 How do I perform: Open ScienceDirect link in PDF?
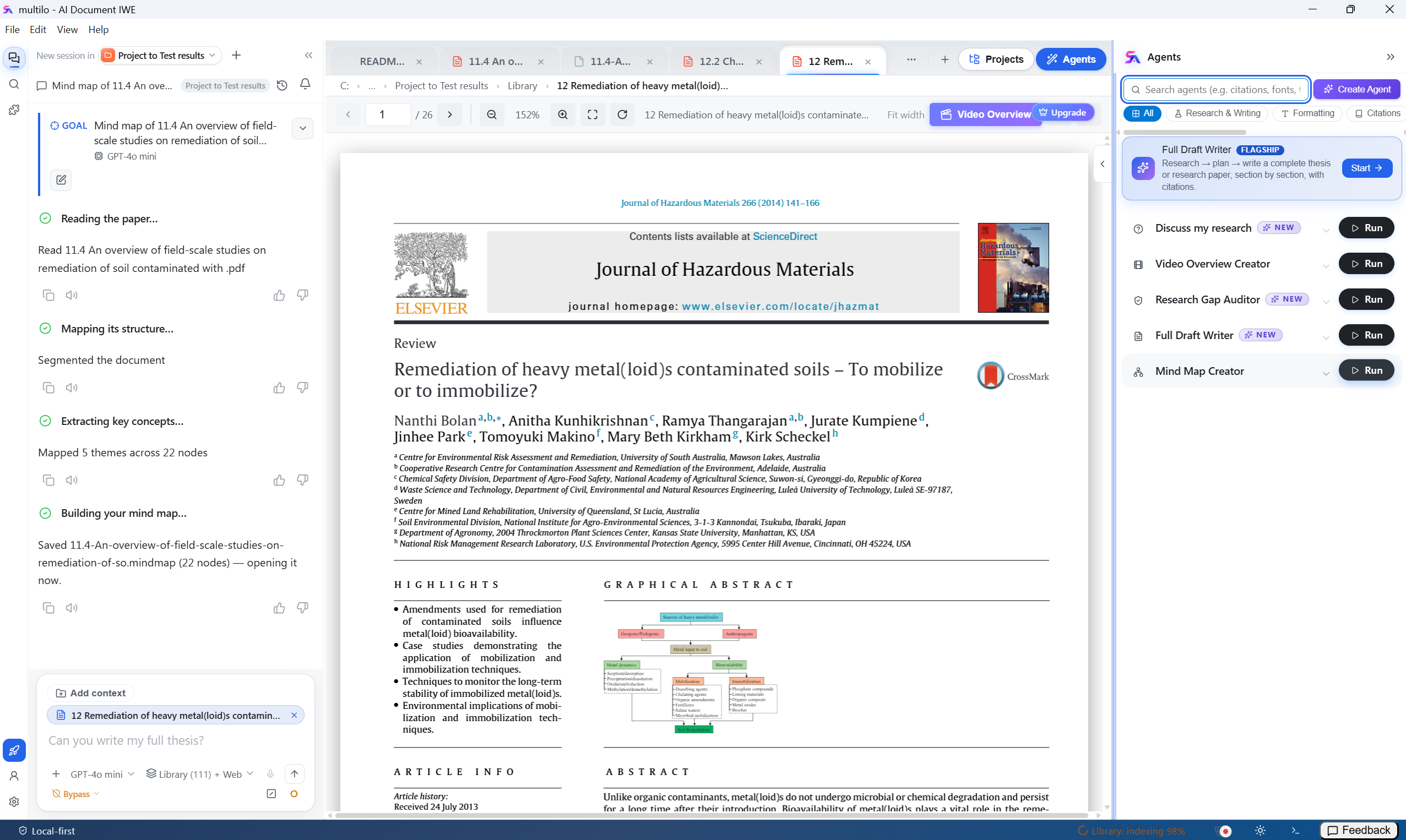click(785, 237)
